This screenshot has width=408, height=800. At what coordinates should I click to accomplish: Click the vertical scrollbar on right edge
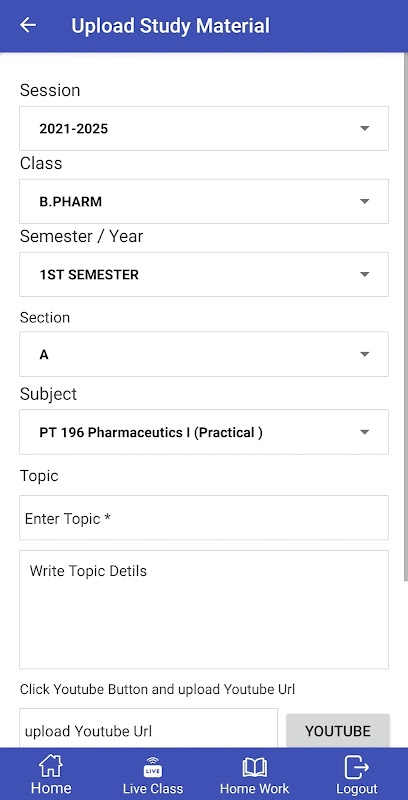405,316
